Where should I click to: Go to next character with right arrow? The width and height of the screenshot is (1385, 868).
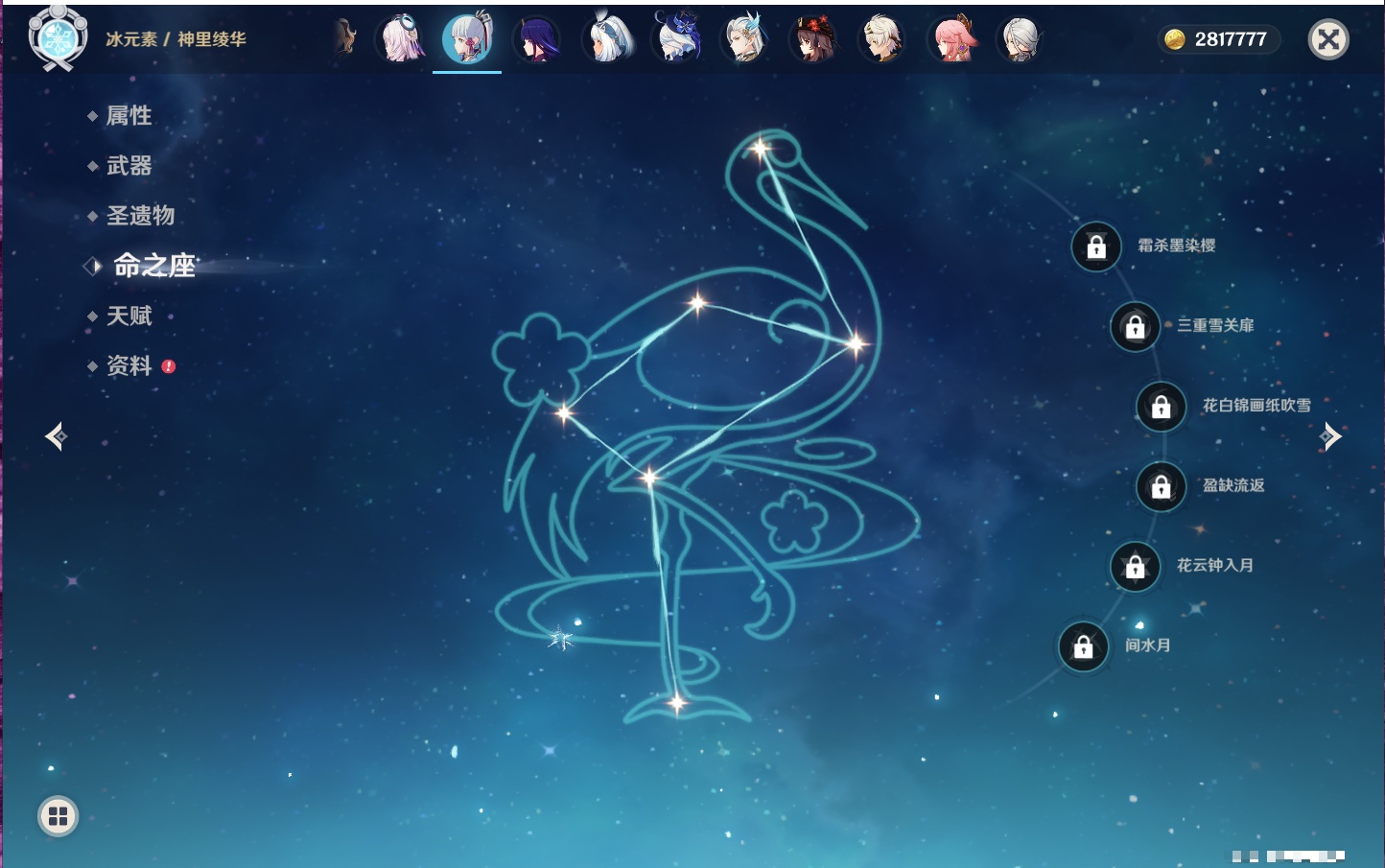(x=1330, y=436)
